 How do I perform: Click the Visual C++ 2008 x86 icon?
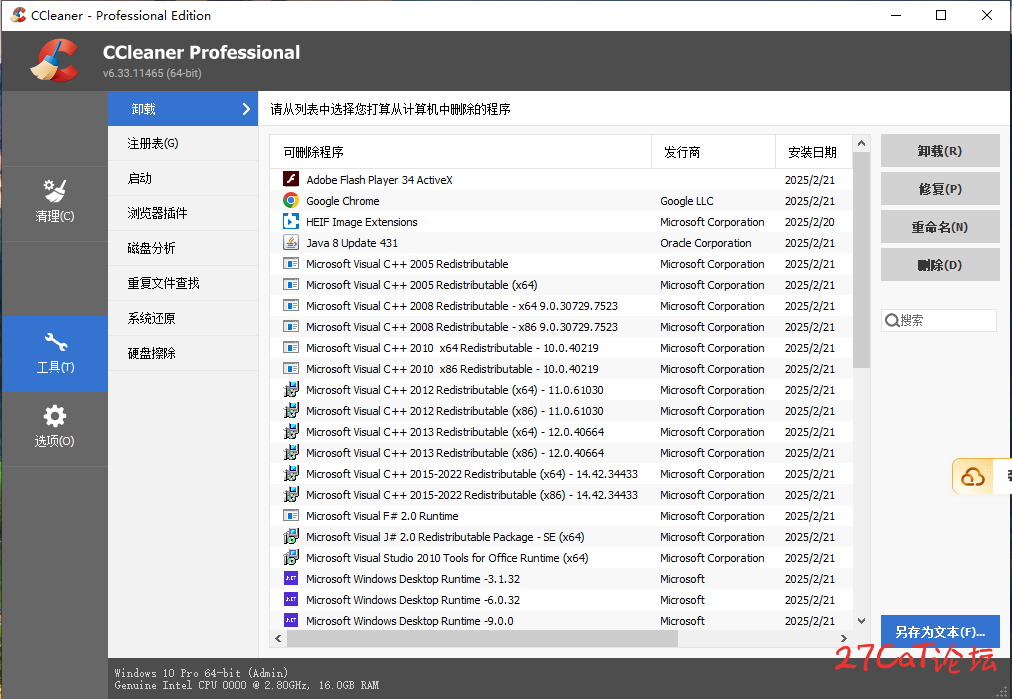tap(291, 327)
